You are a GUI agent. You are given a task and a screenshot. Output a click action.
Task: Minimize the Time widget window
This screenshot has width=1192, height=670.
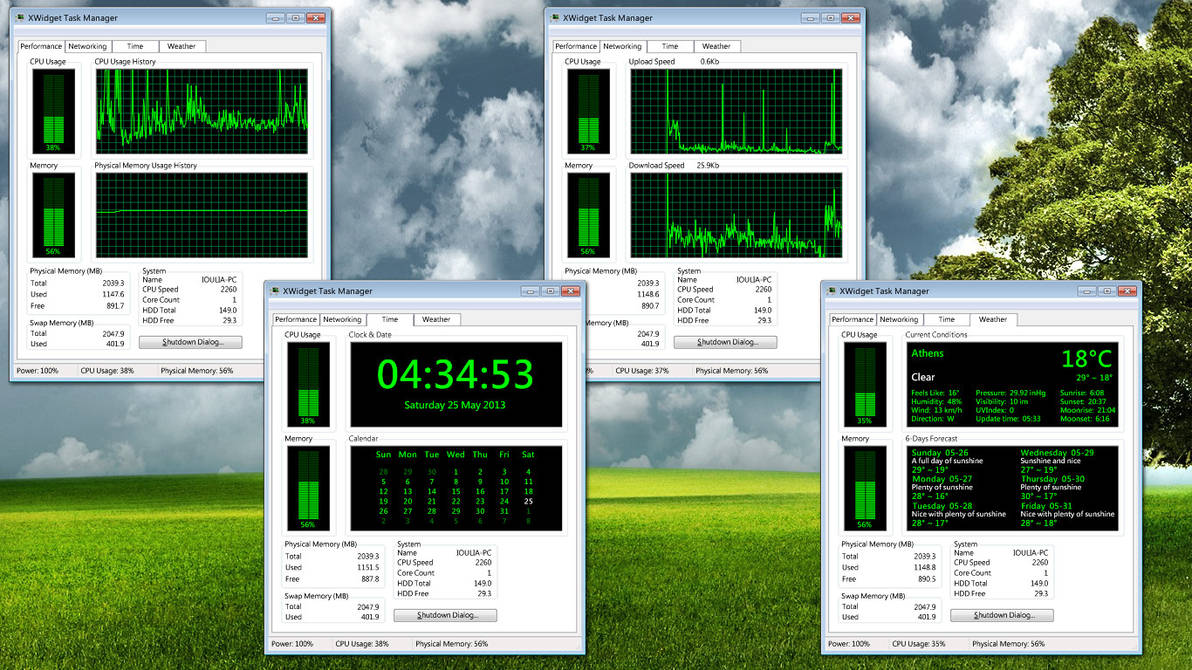[x=530, y=290]
